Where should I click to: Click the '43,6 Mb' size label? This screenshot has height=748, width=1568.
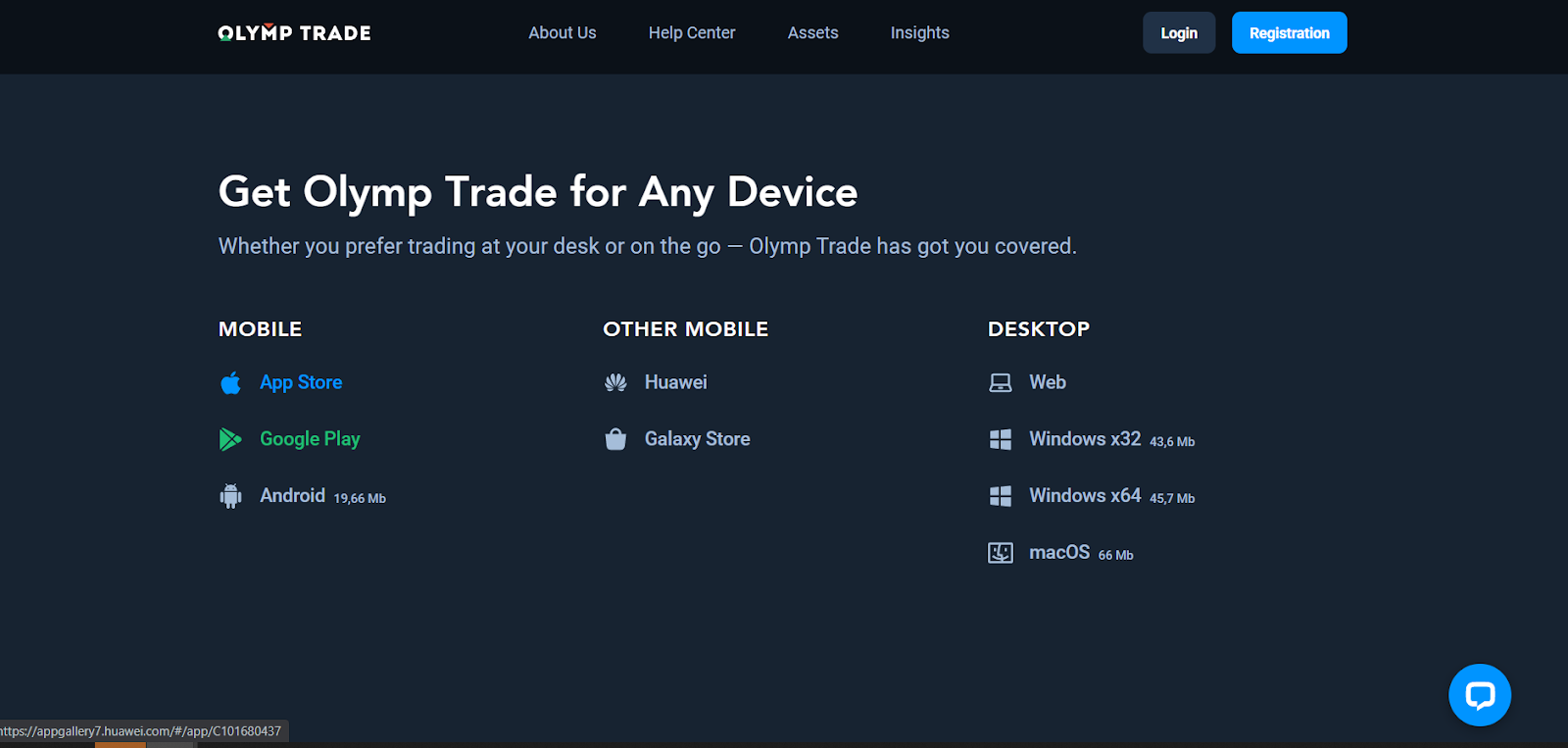pos(1172,442)
